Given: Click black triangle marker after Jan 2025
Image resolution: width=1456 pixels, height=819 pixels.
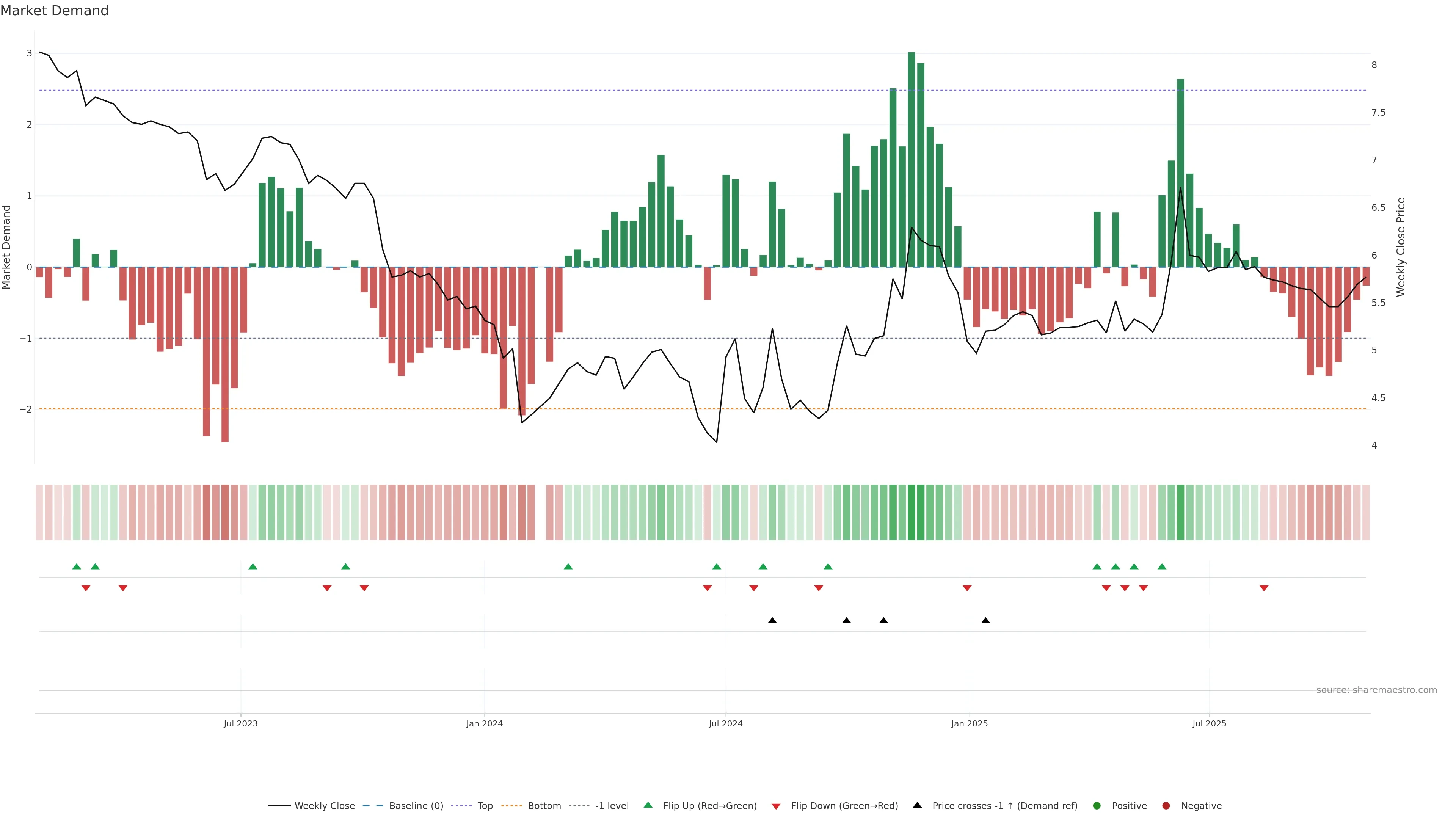Looking at the screenshot, I should (x=986, y=621).
